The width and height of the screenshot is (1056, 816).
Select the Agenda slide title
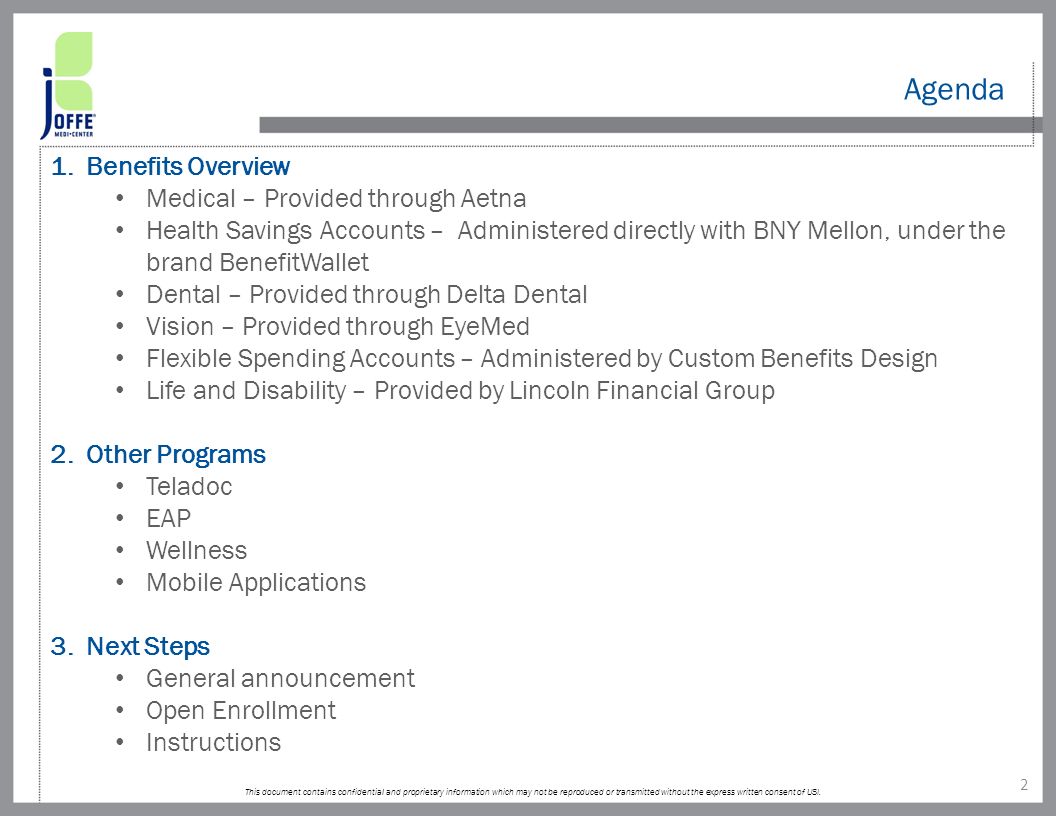click(953, 90)
